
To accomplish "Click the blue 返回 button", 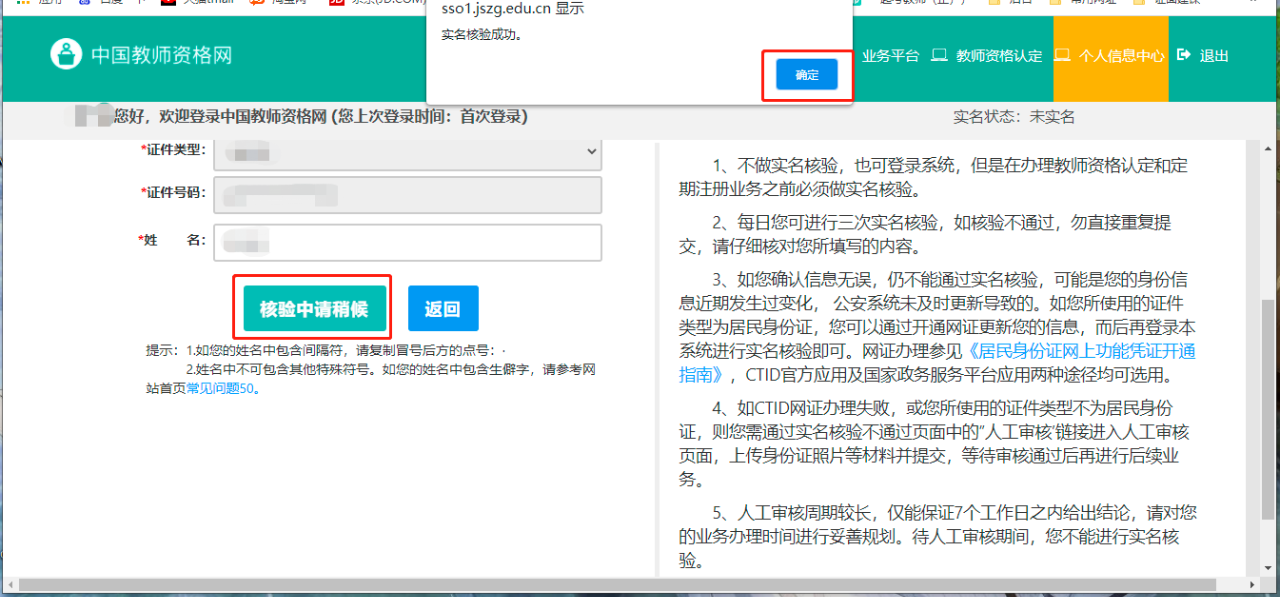I will (443, 308).
